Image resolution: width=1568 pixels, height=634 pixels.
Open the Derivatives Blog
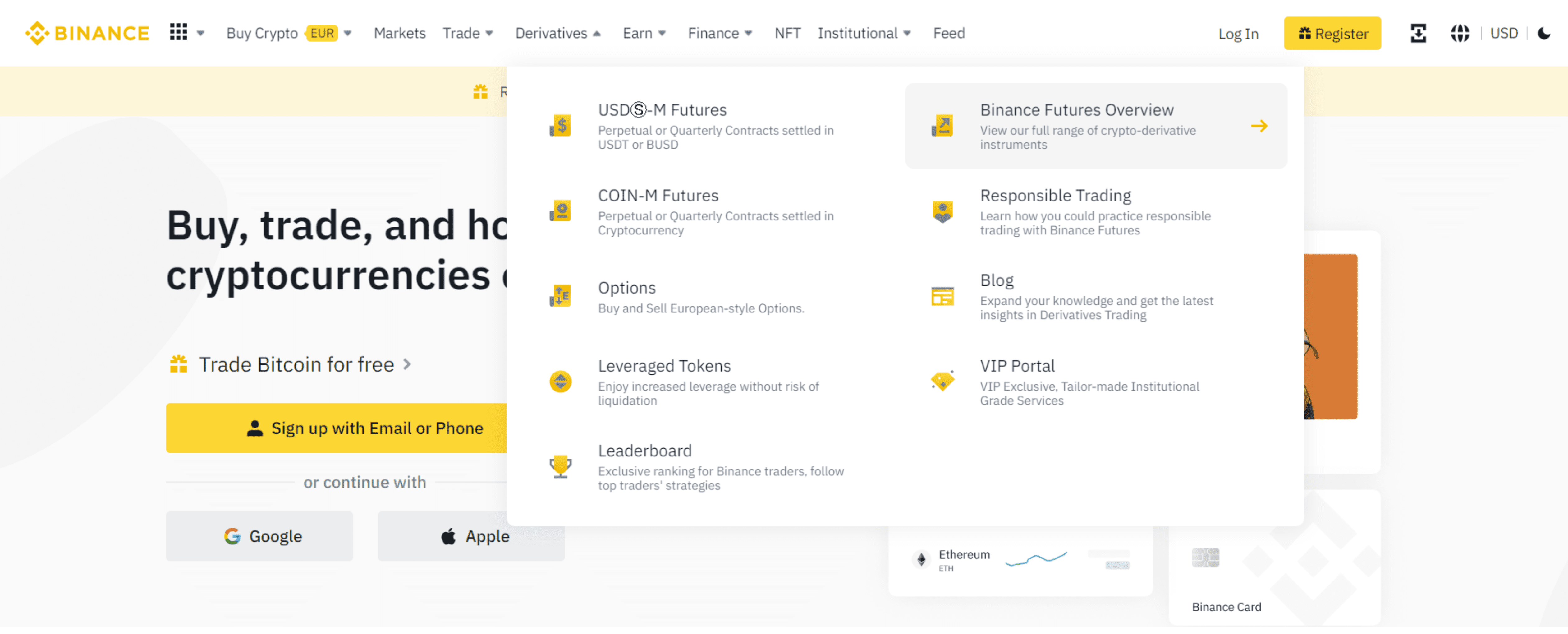coord(1096,297)
